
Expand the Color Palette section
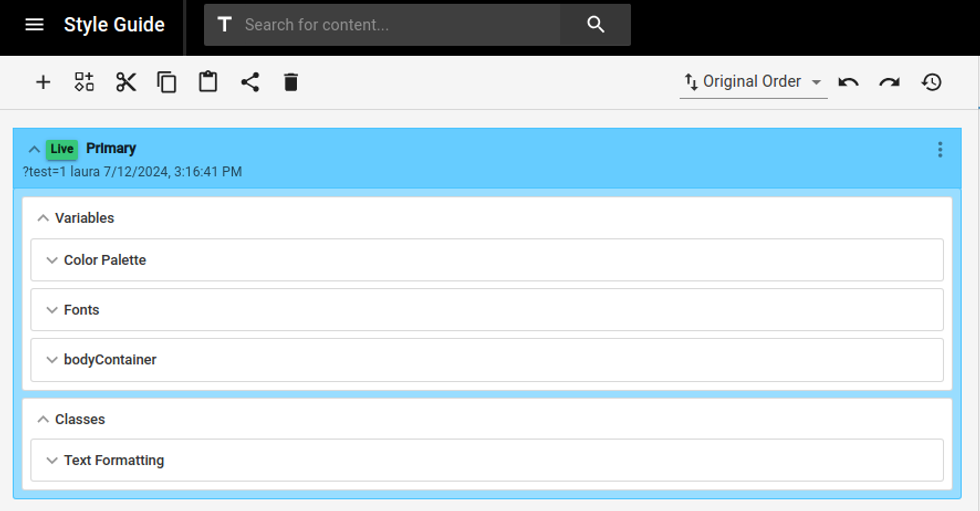pyautogui.click(x=52, y=260)
